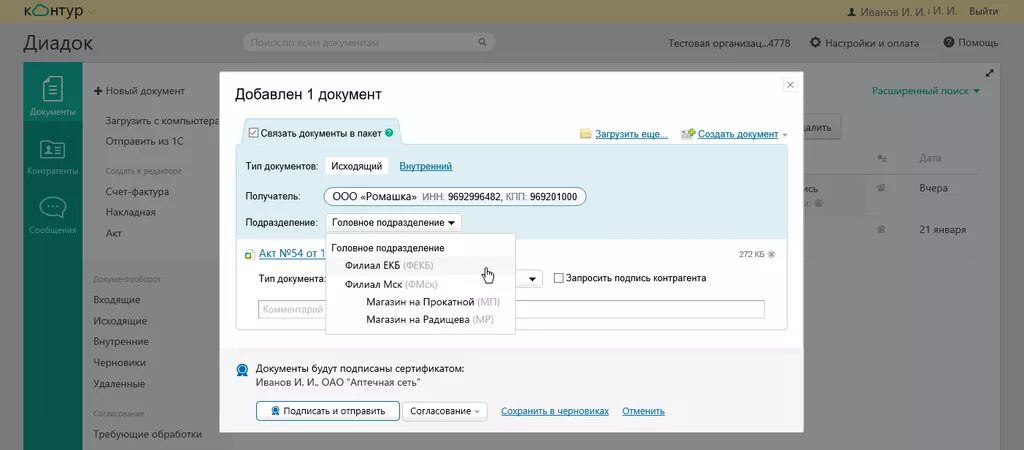Enable Запросить подпись контрагента checkbox
This screenshot has width=1024, height=450.
(x=558, y=278)
